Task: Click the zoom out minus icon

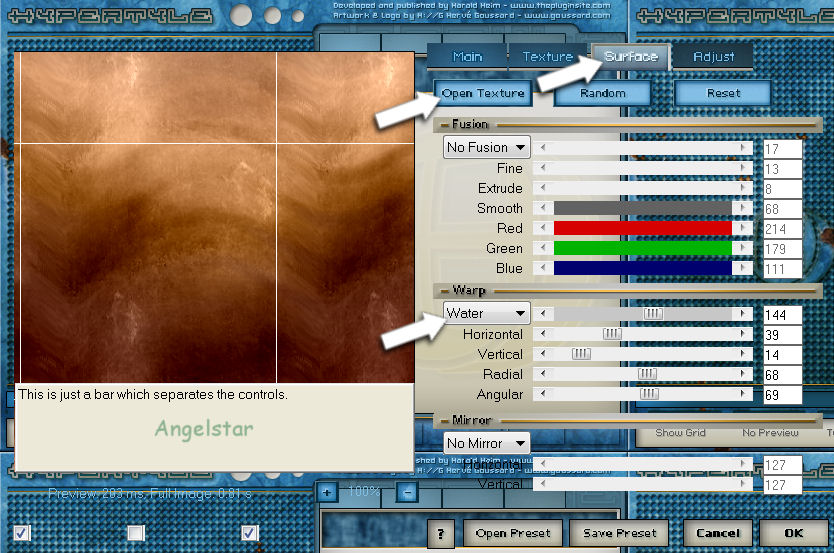Action: 406,492
